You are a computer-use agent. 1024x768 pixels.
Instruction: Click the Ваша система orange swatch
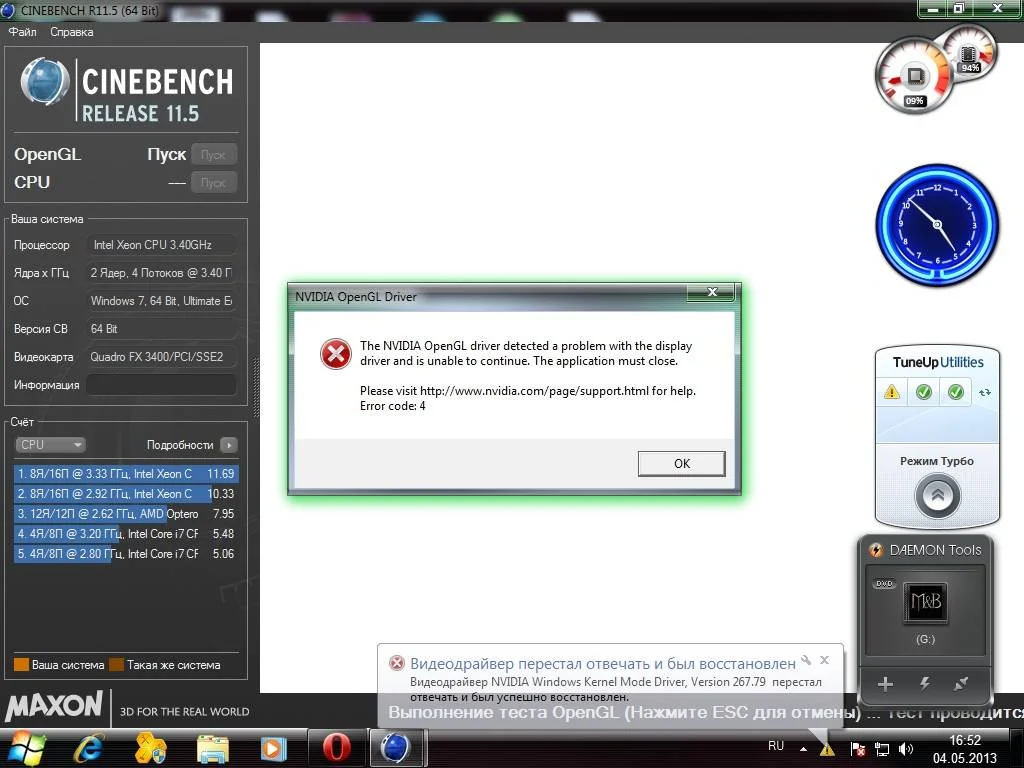pyautogui.click(x=21, y=665)
